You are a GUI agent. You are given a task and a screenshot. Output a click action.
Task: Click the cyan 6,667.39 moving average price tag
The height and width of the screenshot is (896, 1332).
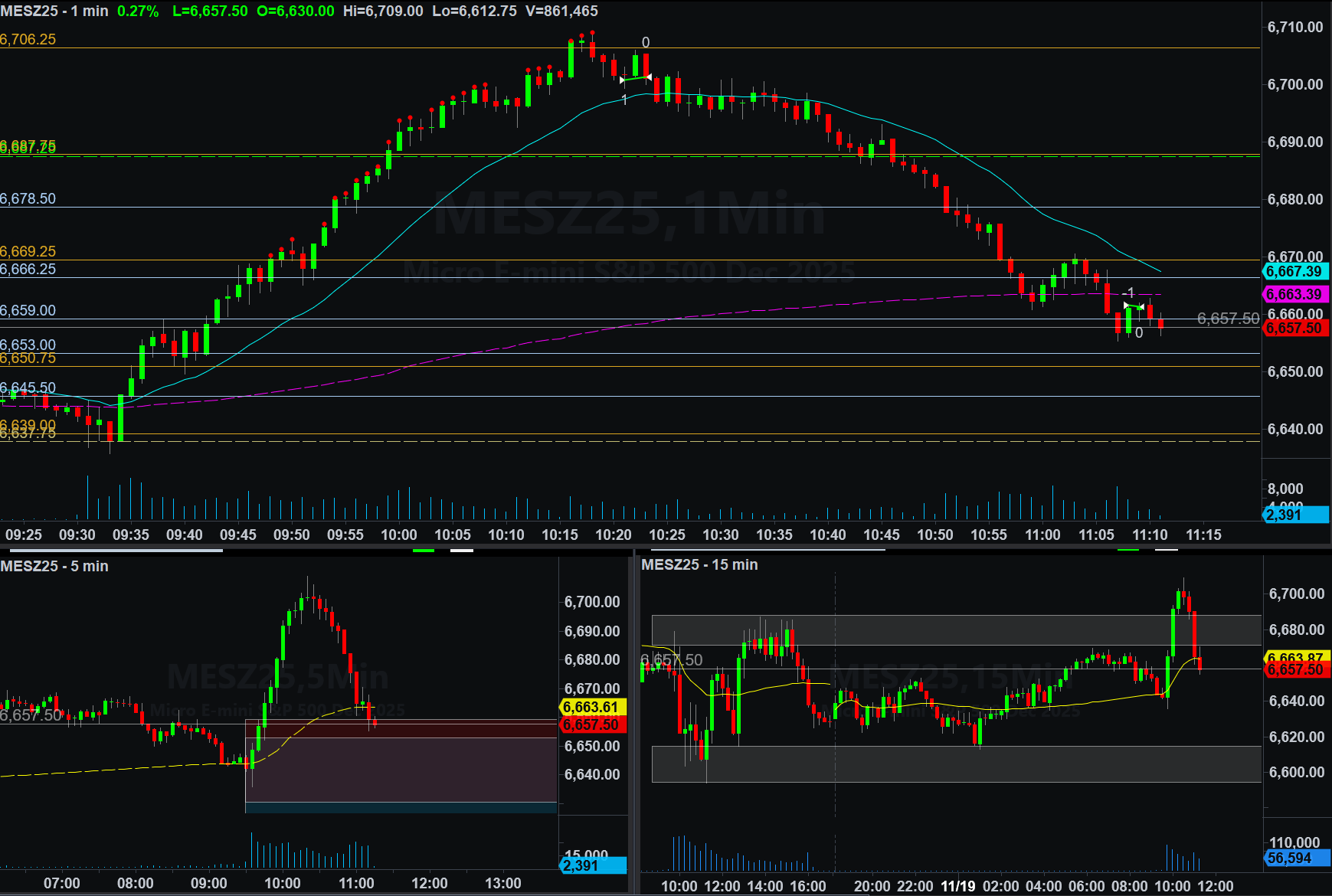pos(1294,272)
